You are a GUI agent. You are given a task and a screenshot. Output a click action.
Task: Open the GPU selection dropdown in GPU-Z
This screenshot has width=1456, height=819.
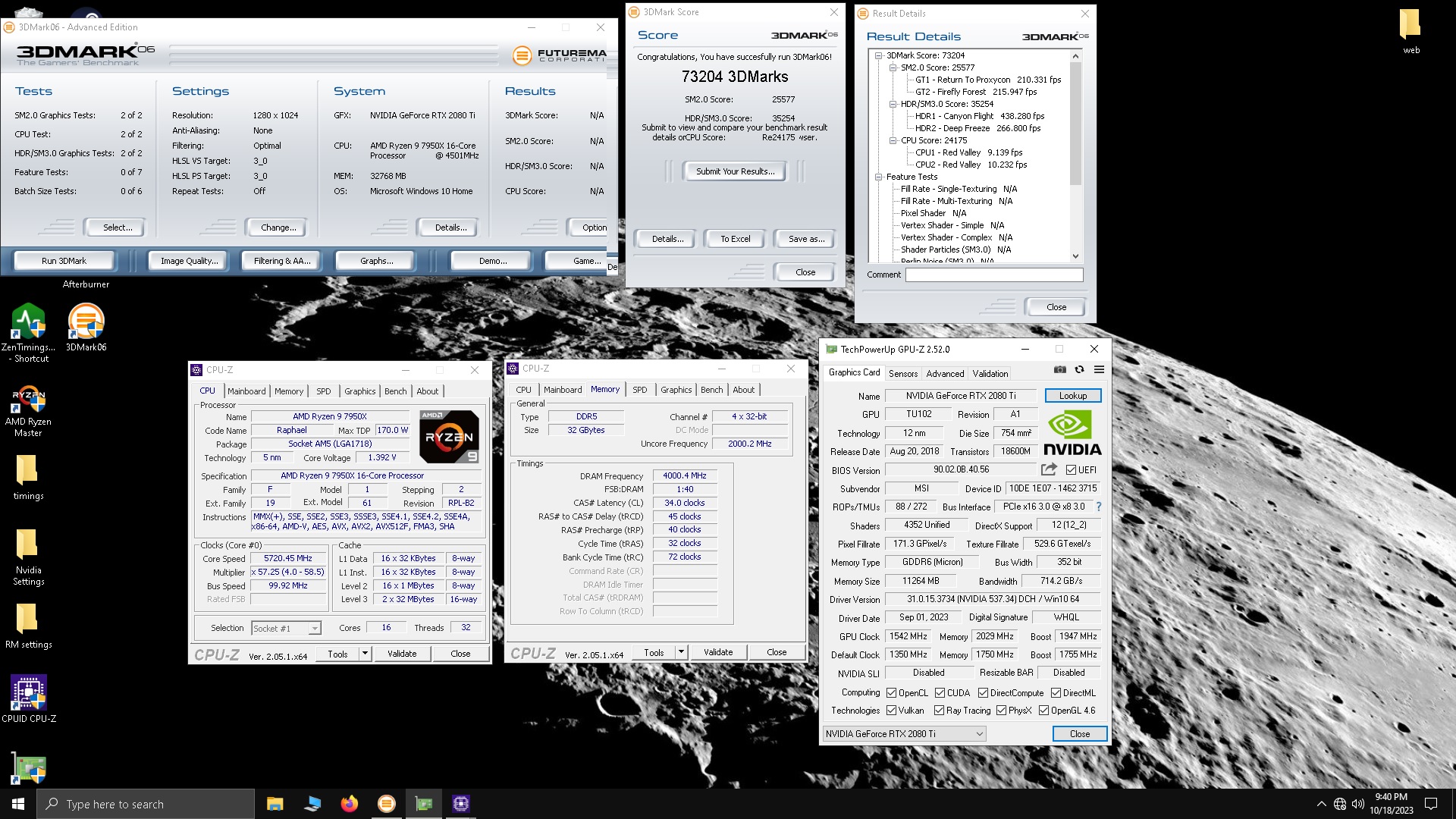tap(904, 734)
